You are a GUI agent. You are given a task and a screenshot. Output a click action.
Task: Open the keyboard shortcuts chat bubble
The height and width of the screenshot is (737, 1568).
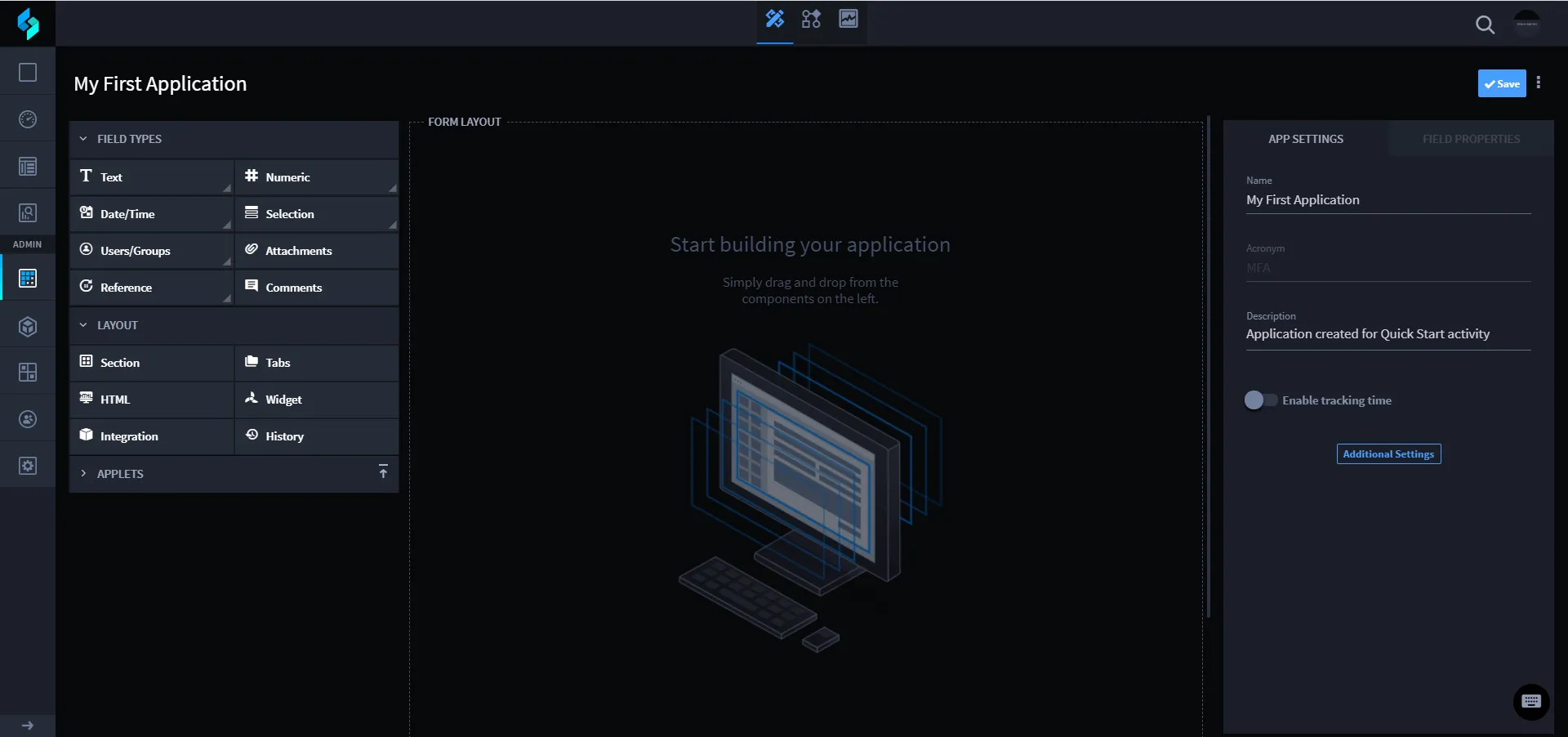(1531, 702)
